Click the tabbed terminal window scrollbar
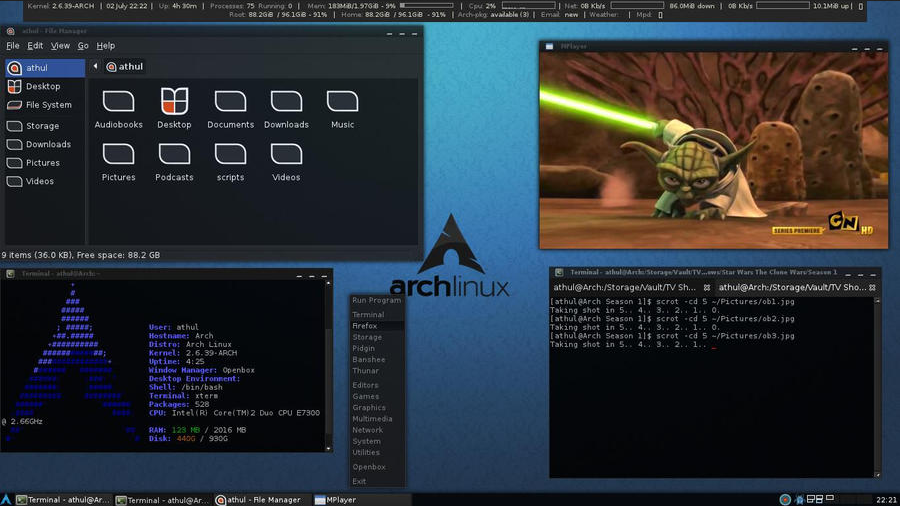The width and height of the screenshot is (900, 506). (877, 387)
